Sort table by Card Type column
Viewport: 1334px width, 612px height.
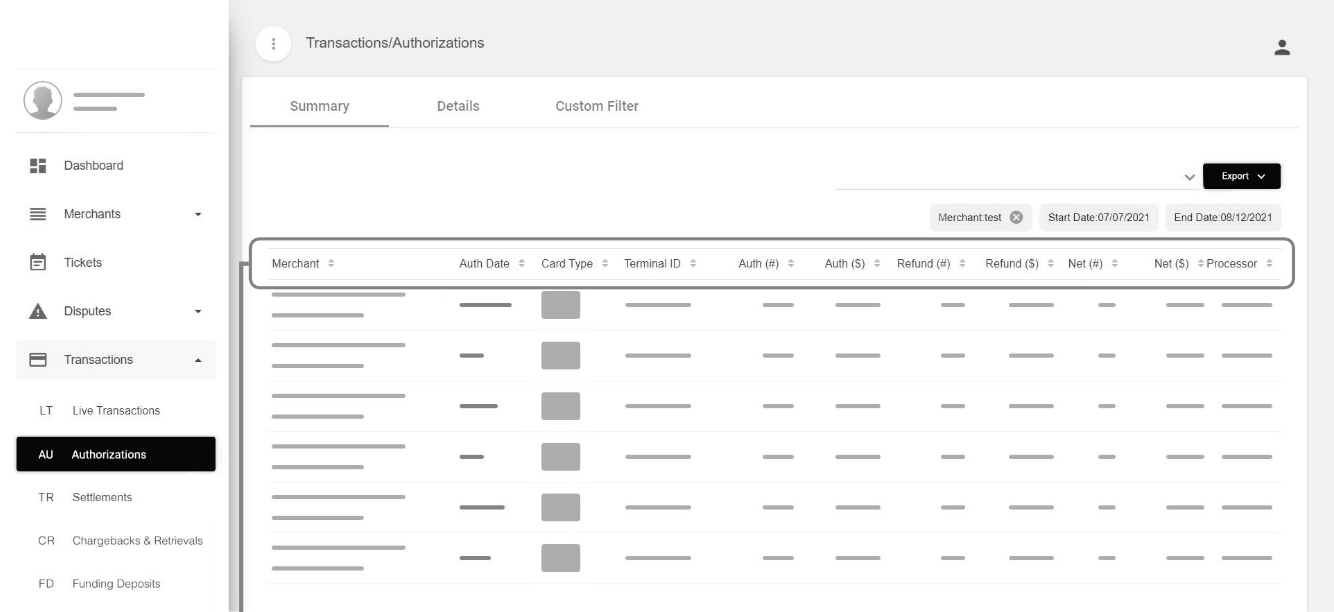604,264
